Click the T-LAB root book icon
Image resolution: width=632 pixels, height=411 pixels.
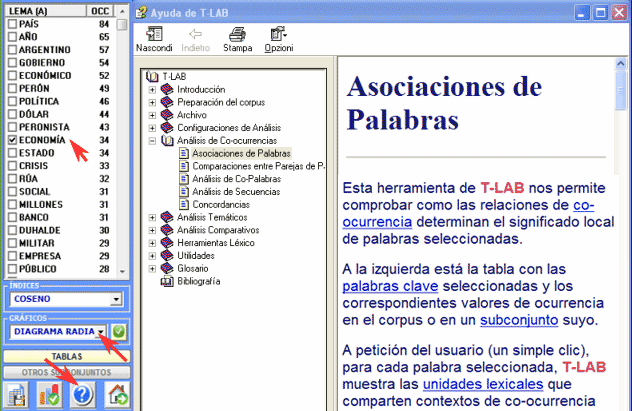point(152,76)
